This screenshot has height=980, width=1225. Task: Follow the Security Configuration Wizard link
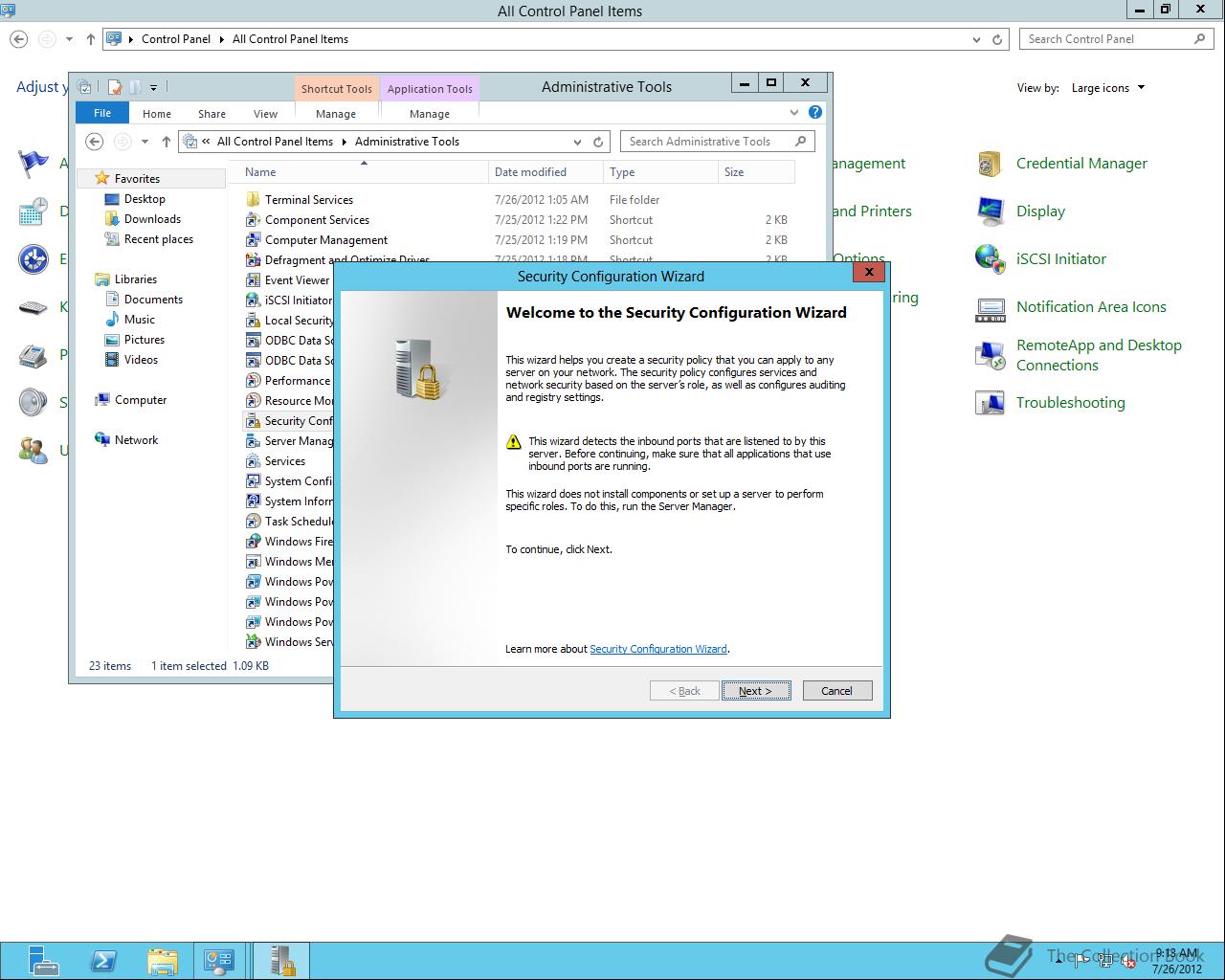pos(658,649)
